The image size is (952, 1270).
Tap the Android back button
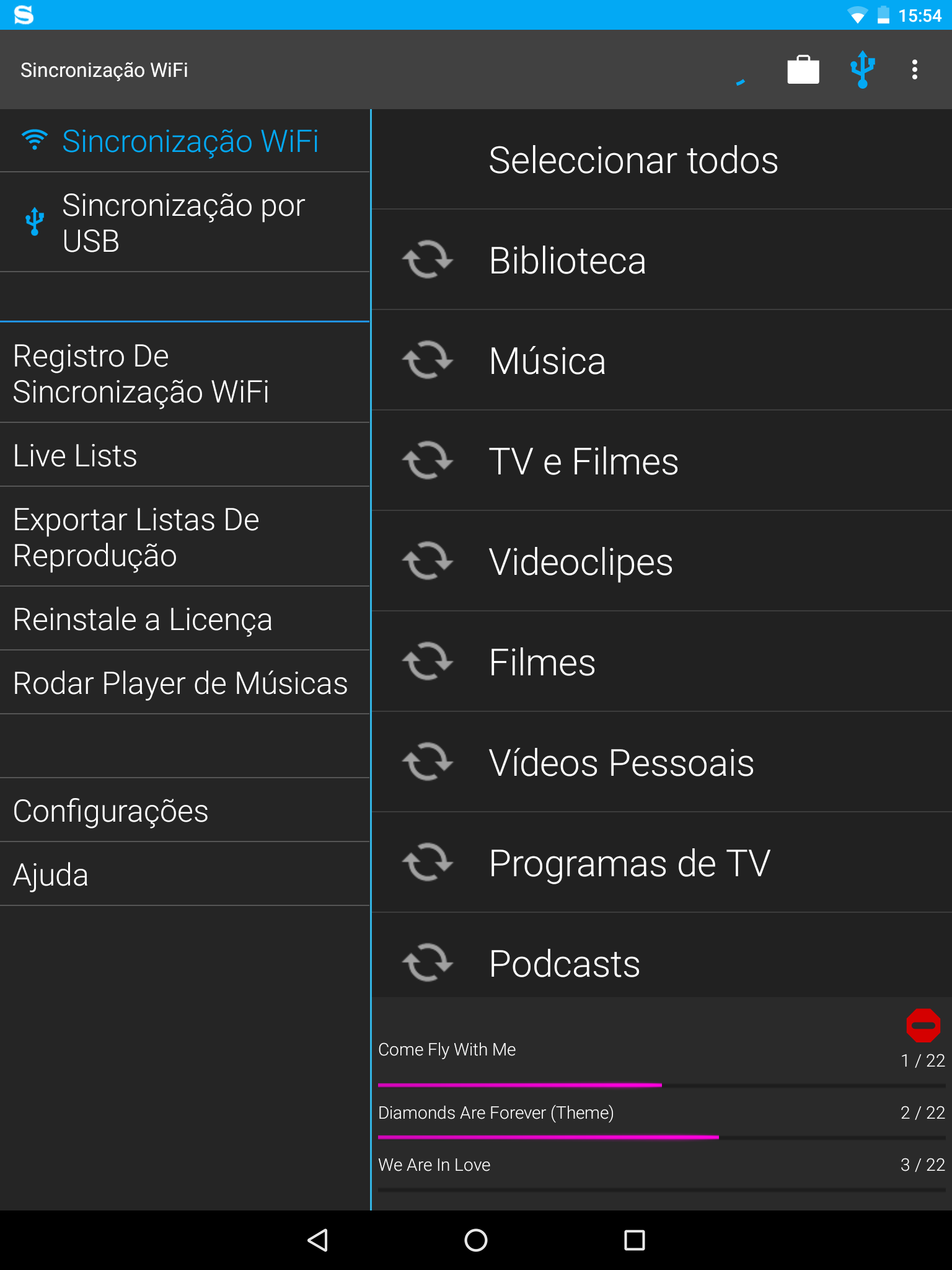point(317,1240)
